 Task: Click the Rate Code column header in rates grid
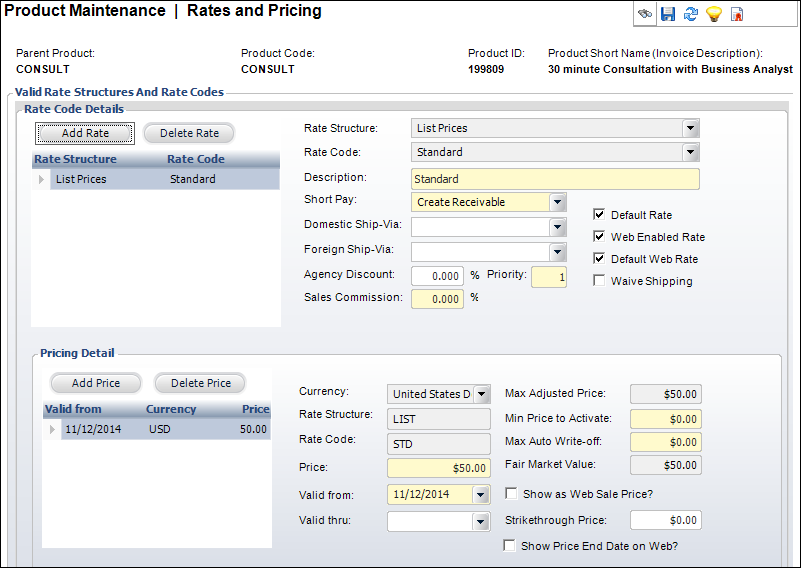click(x=196, y=159)
